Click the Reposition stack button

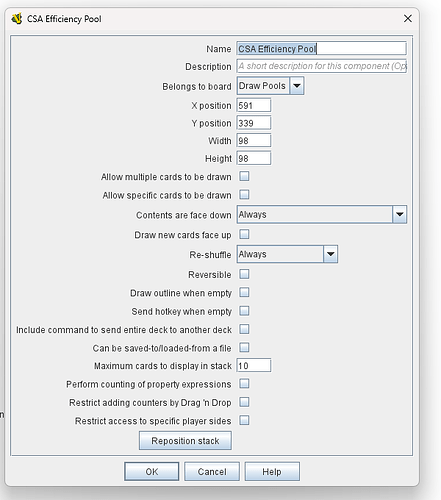(185, 441)
